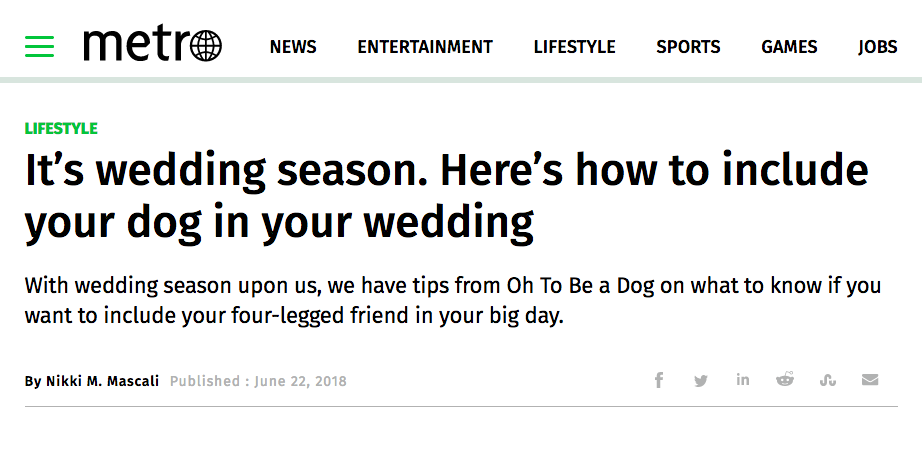The image size is (922, 465).
Task: Go to the Entertainment section
Action: point(425,47)
